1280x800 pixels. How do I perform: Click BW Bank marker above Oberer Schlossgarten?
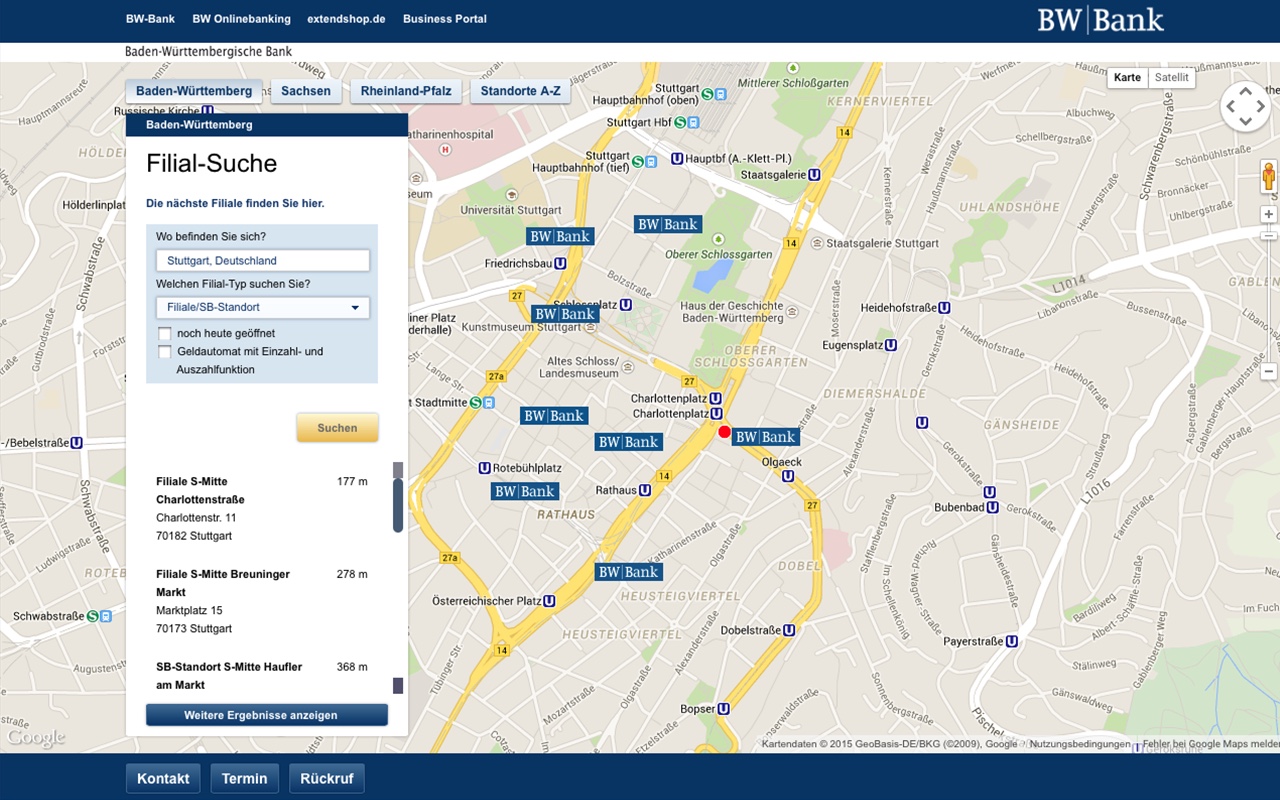click(x=668, y=224)
